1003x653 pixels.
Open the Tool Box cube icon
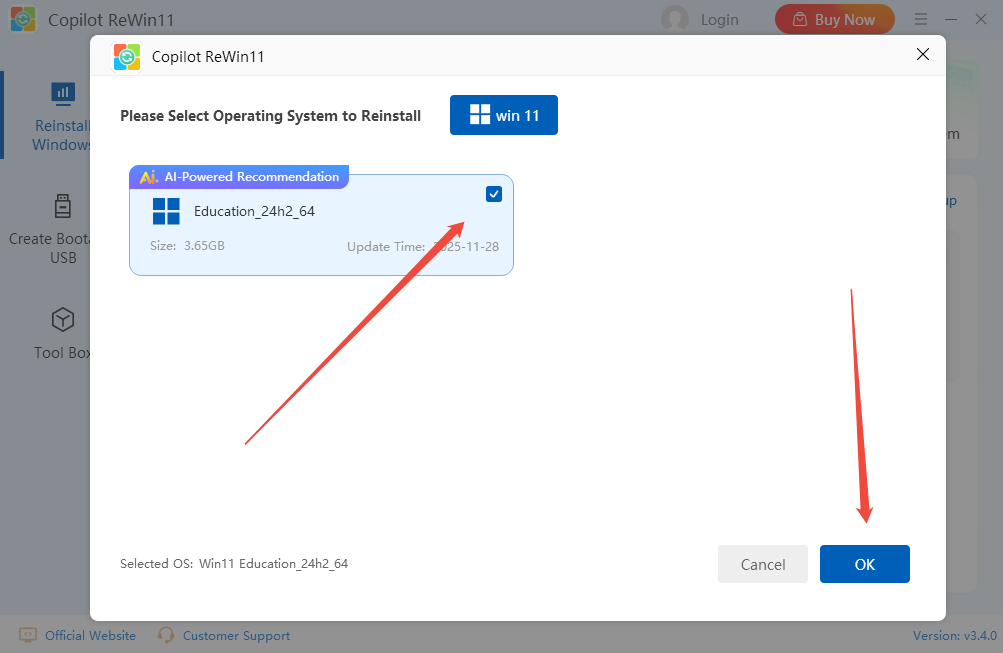[63, 320]
